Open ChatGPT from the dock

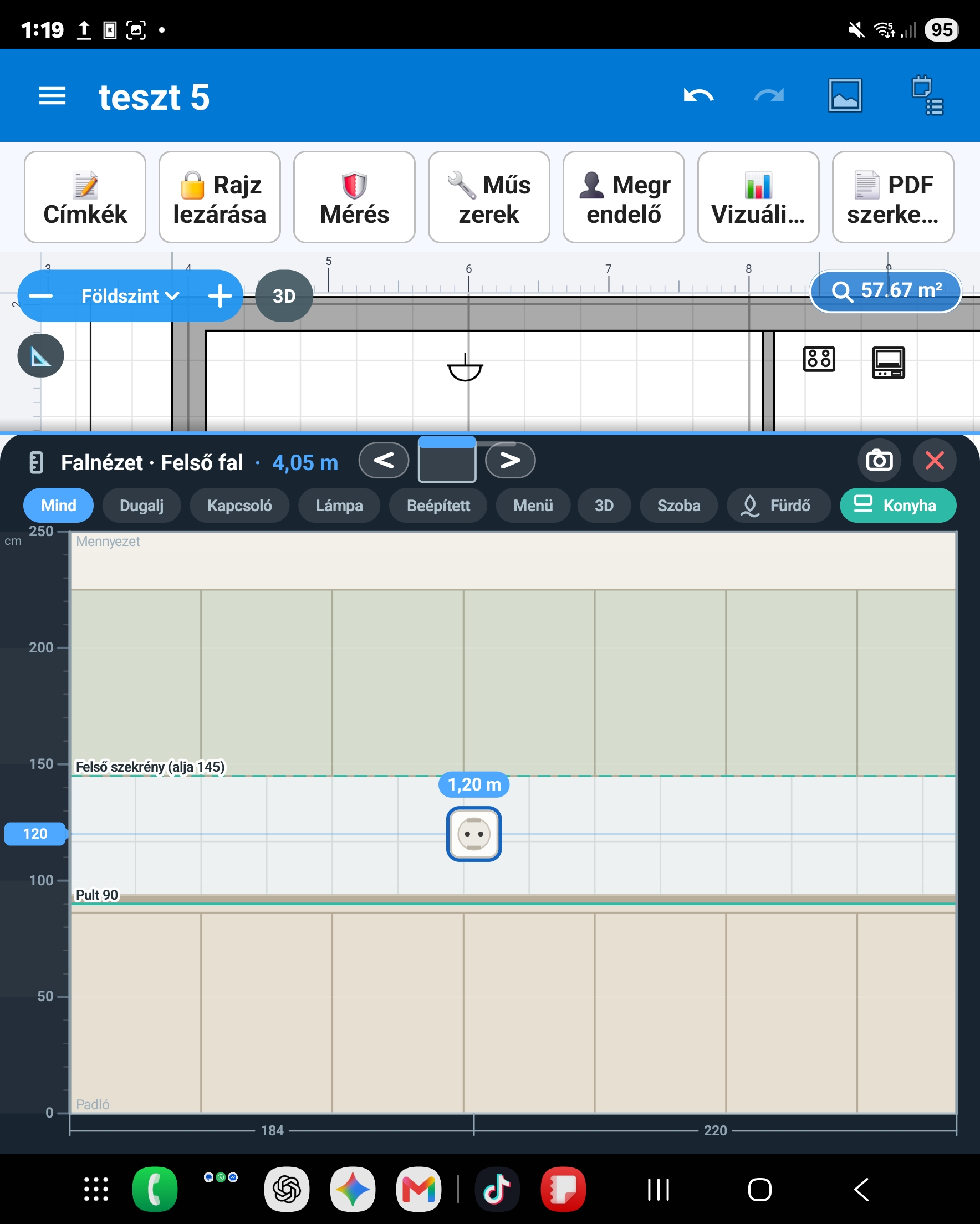[x=287, y=1189]
